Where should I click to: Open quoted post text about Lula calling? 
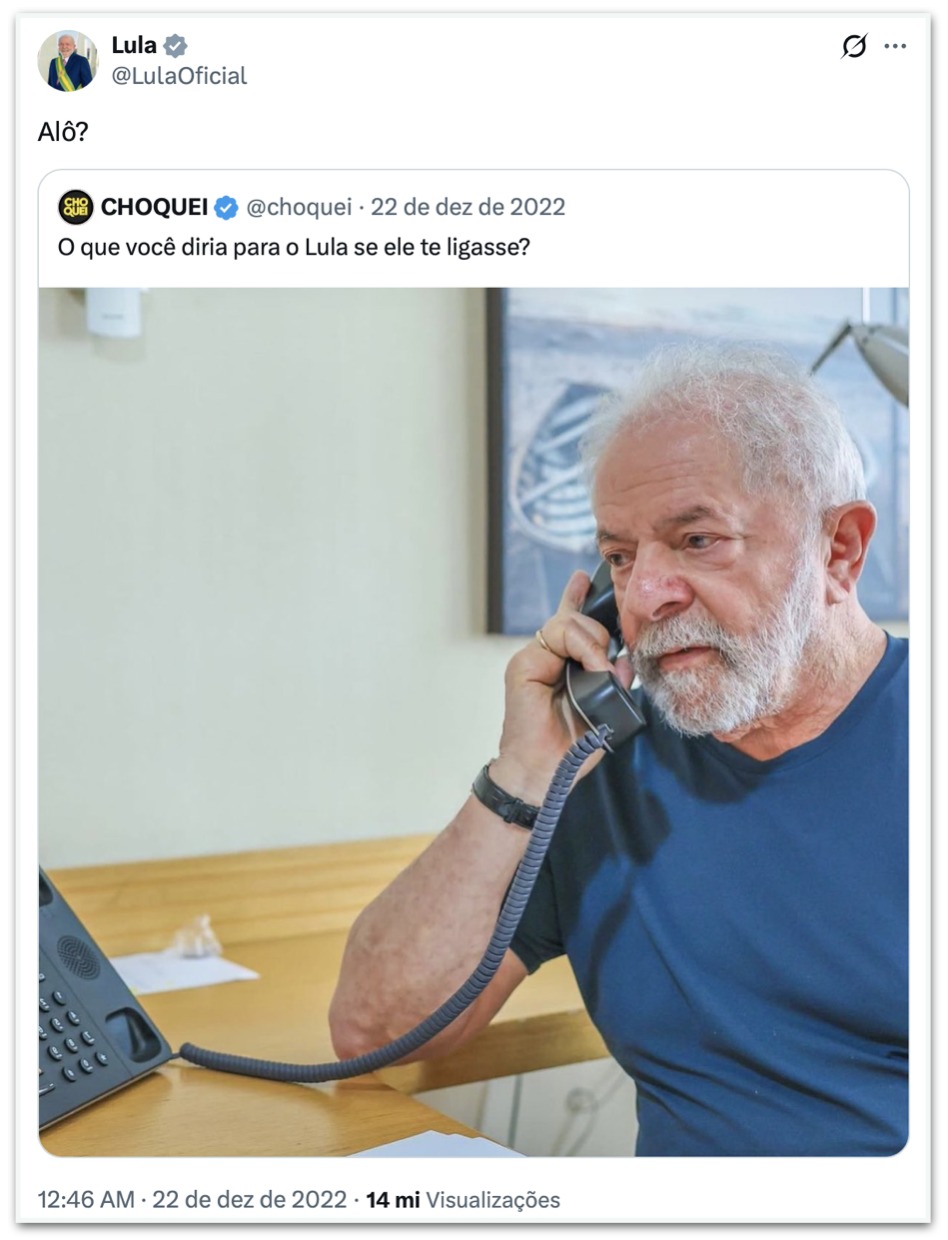tap(293, 246)
